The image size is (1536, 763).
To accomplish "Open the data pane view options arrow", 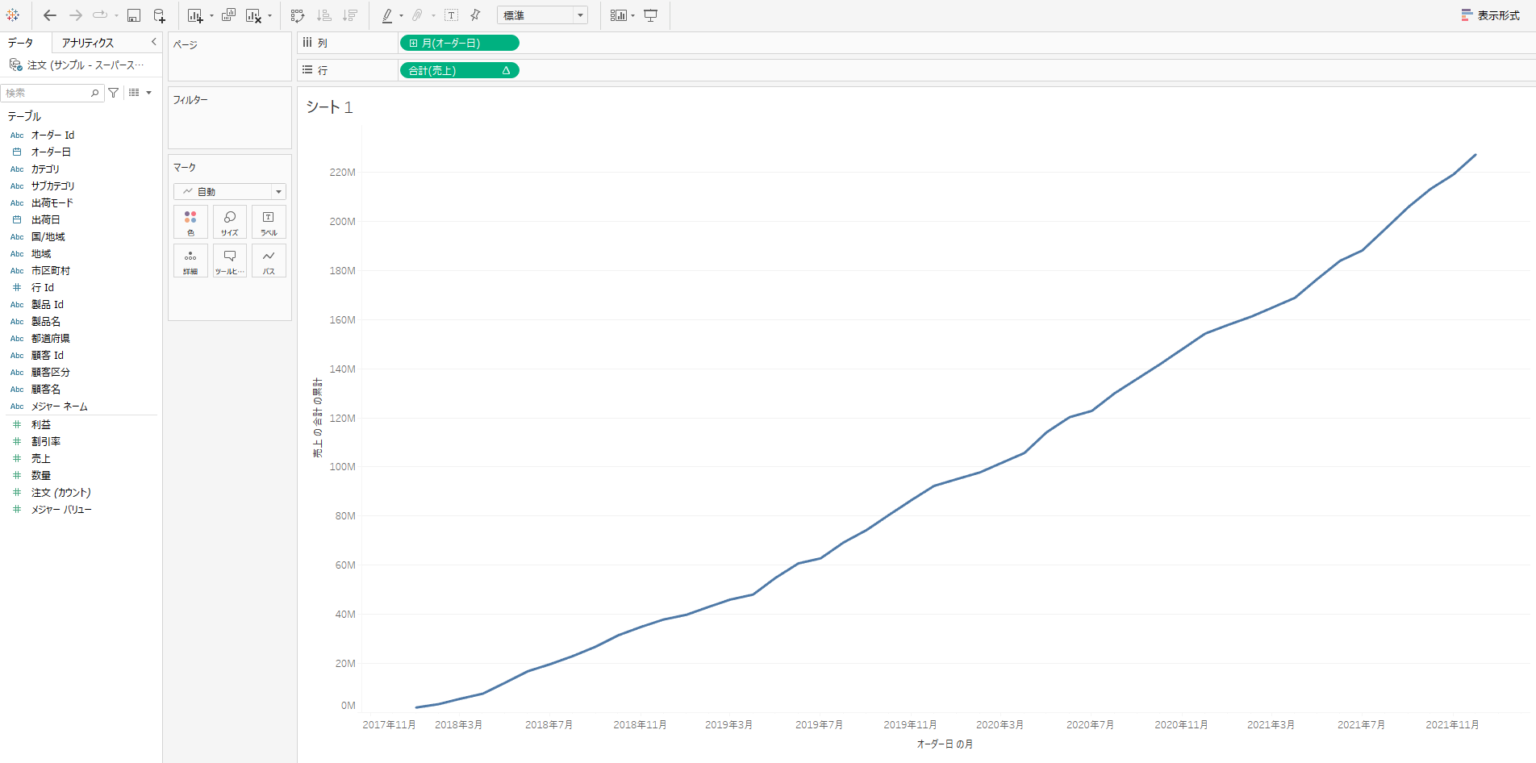I will coord(146,92).
